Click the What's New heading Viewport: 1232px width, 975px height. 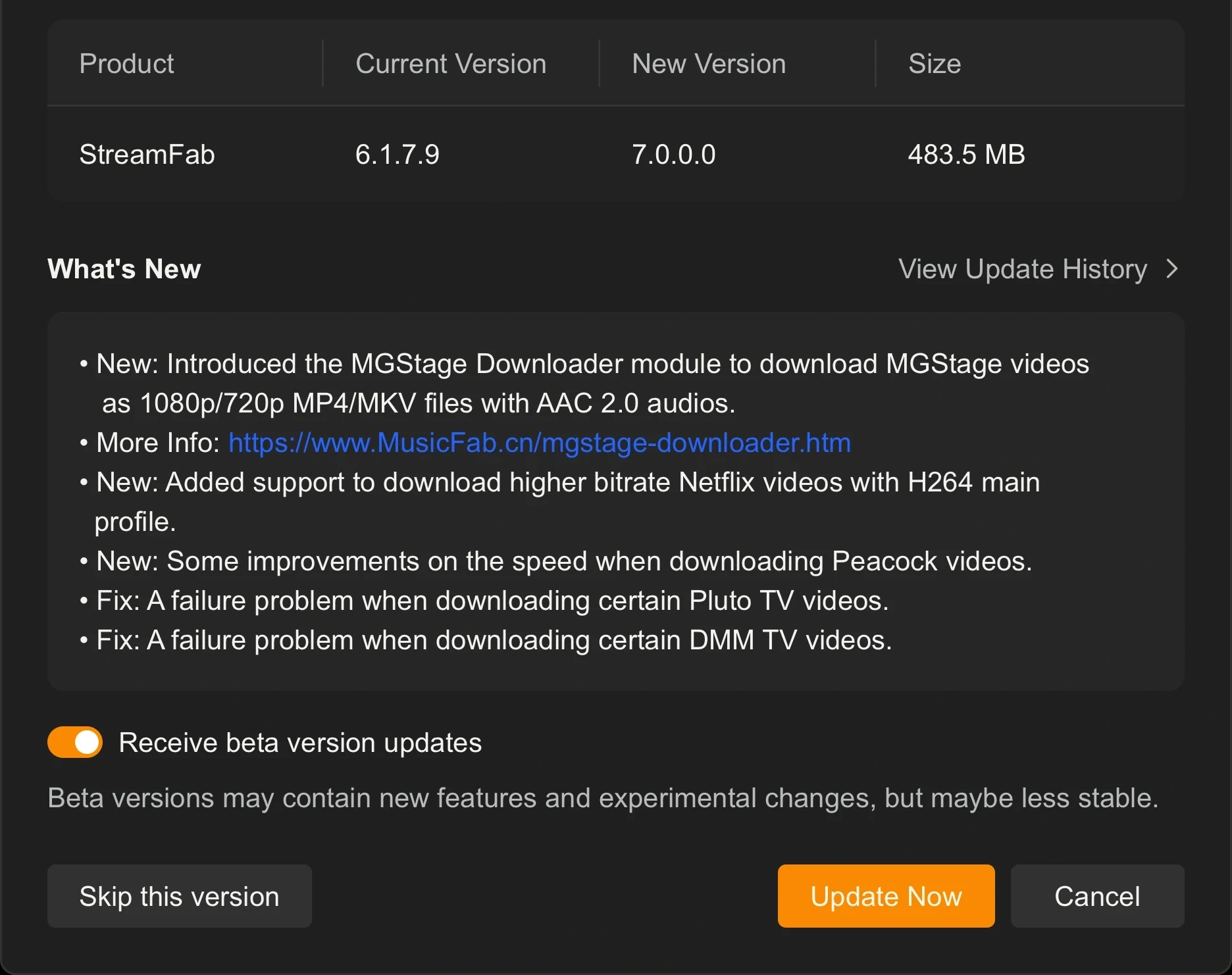tap(124, 268)
